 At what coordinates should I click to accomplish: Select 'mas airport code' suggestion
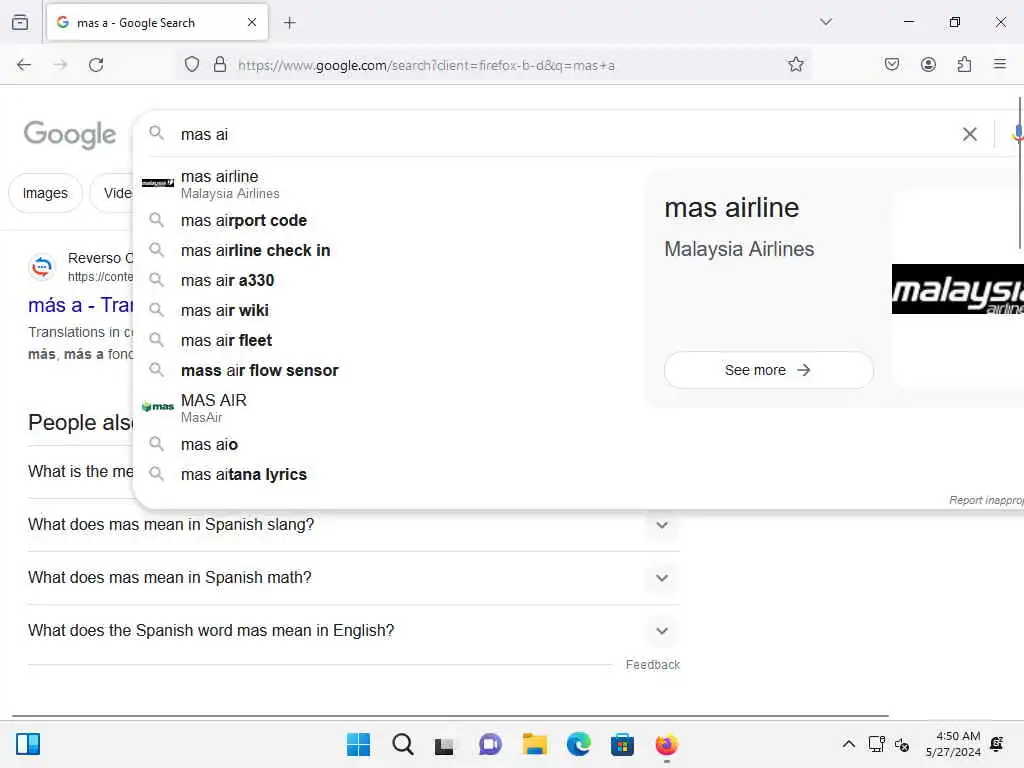pos(389,221)
